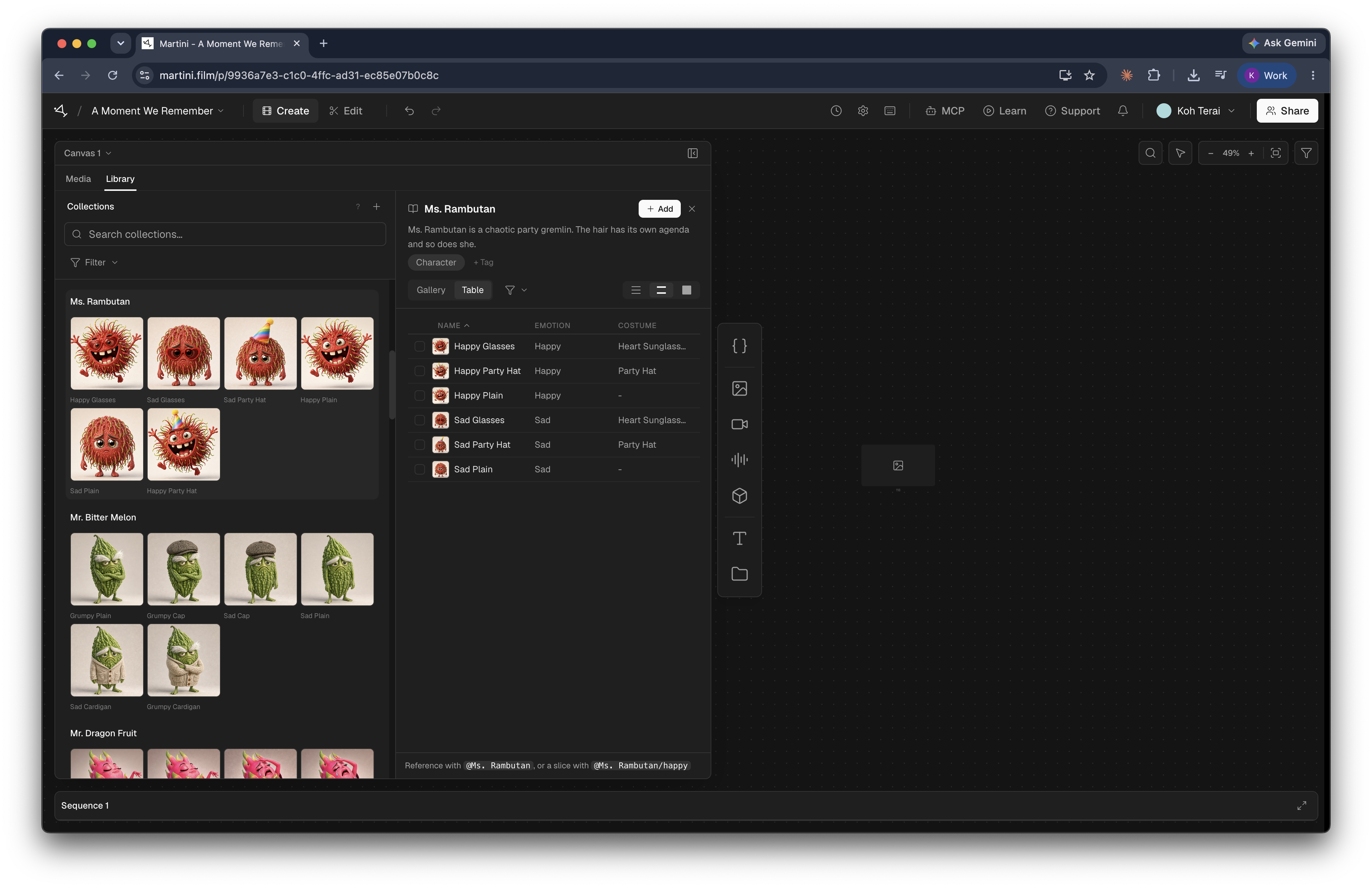Add a new collection with plus
Screen dimensions: 1372x888
377,206
